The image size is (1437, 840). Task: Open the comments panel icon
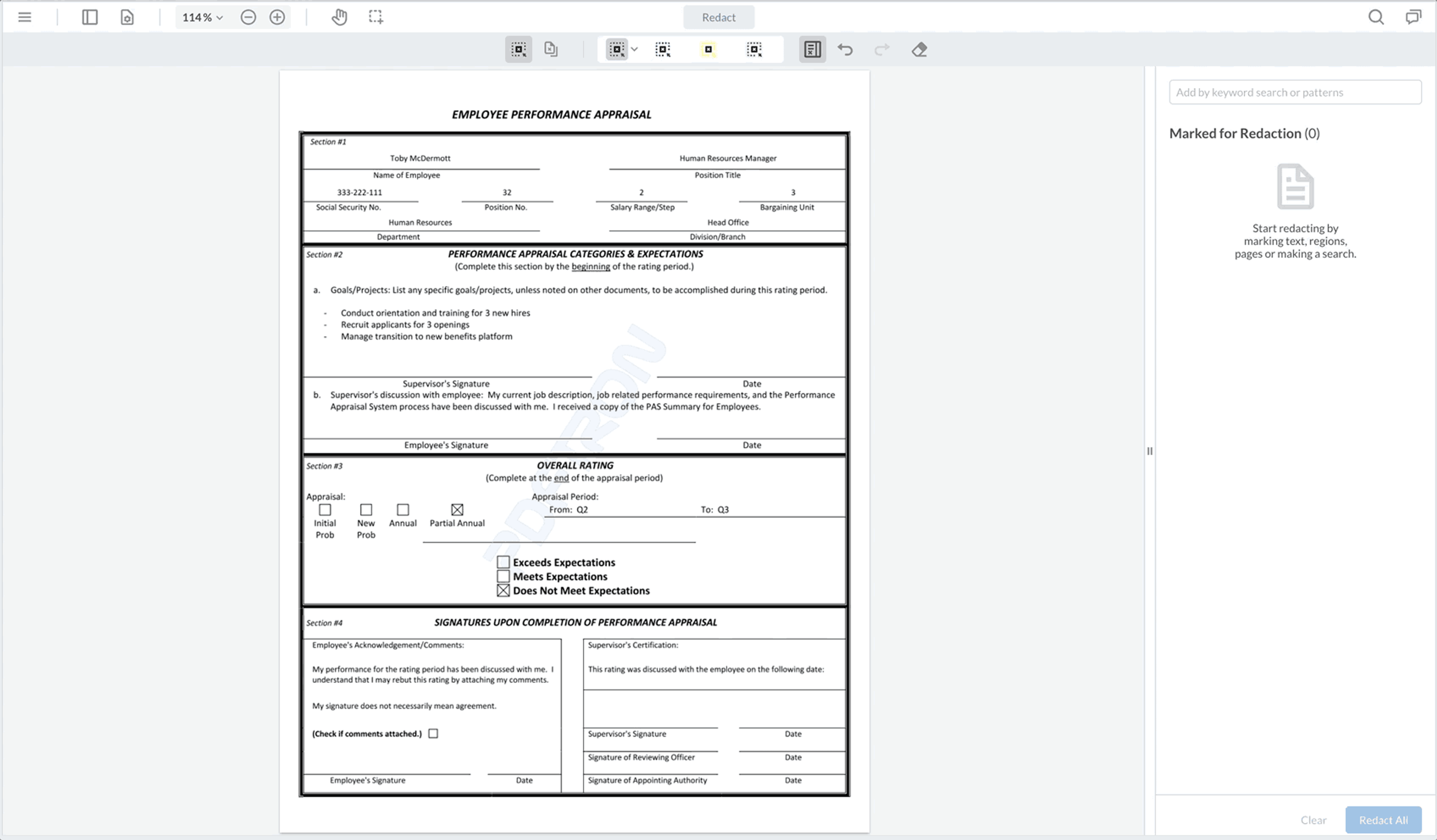(x=1413, y=17)
